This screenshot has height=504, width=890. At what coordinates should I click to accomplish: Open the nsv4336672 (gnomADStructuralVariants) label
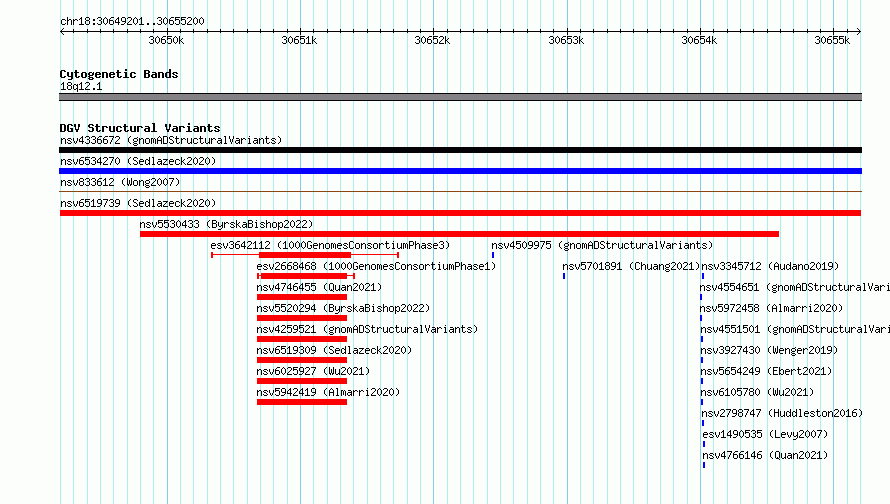[x=171, y=140]
